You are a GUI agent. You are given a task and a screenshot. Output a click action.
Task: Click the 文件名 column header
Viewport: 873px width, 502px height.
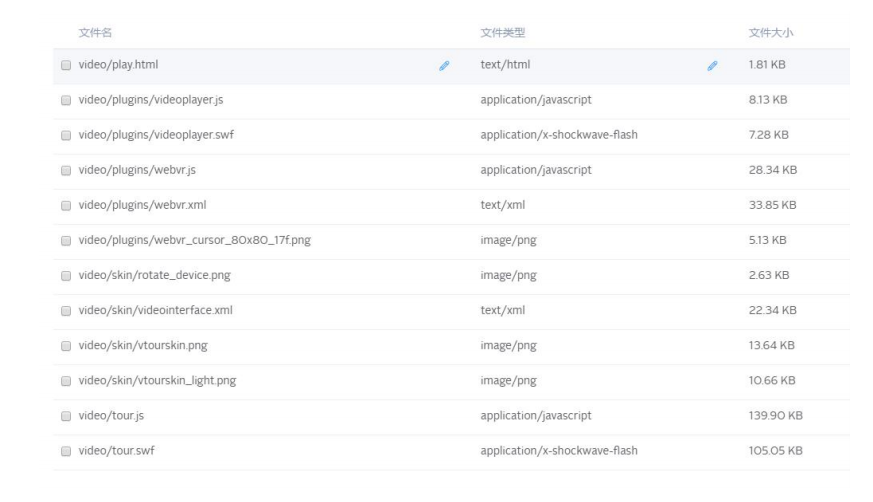point(95,33)
